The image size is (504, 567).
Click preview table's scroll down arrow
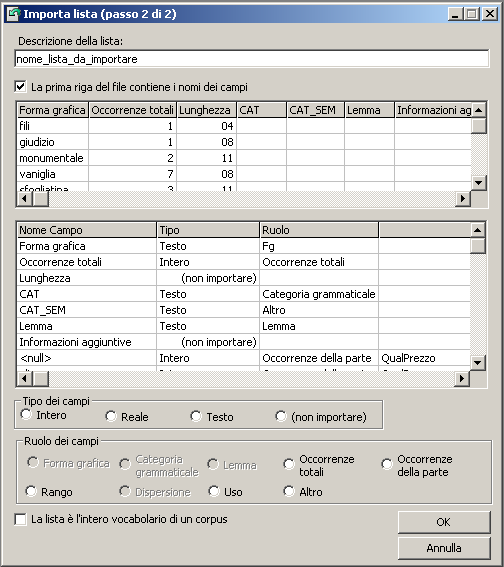tap(479, 183)
